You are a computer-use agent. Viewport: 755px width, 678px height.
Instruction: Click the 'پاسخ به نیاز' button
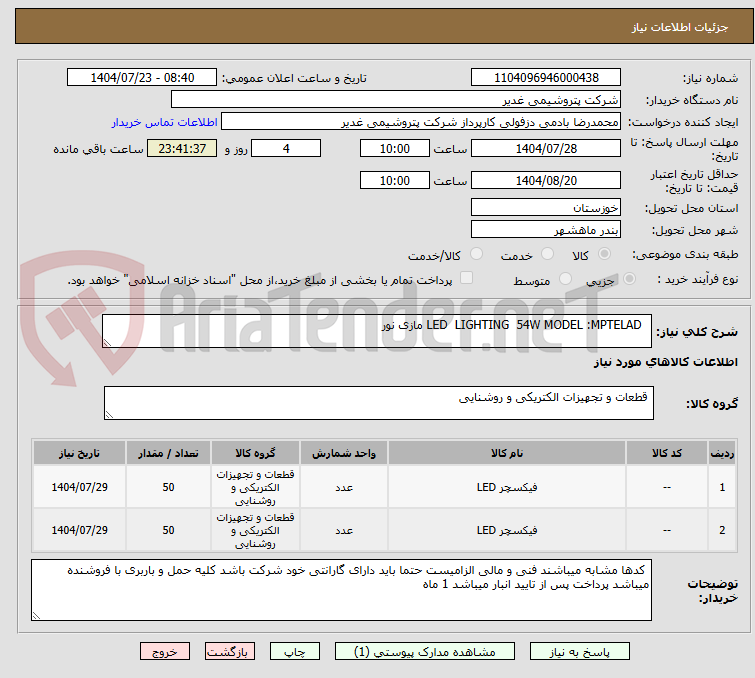tap(579, 652)
